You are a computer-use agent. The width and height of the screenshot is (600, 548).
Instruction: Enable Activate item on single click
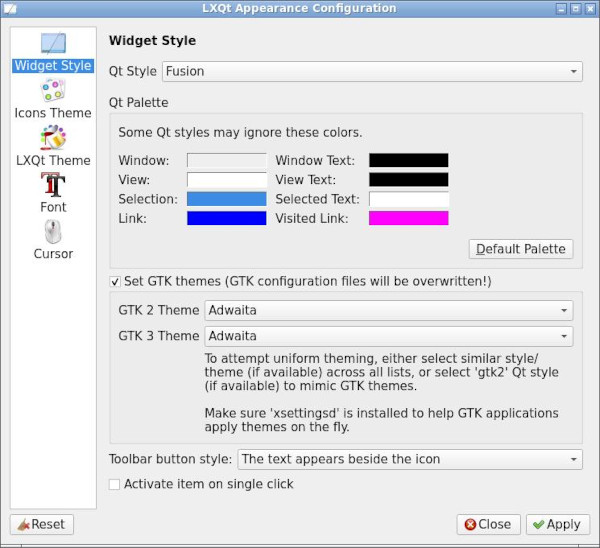115,484
